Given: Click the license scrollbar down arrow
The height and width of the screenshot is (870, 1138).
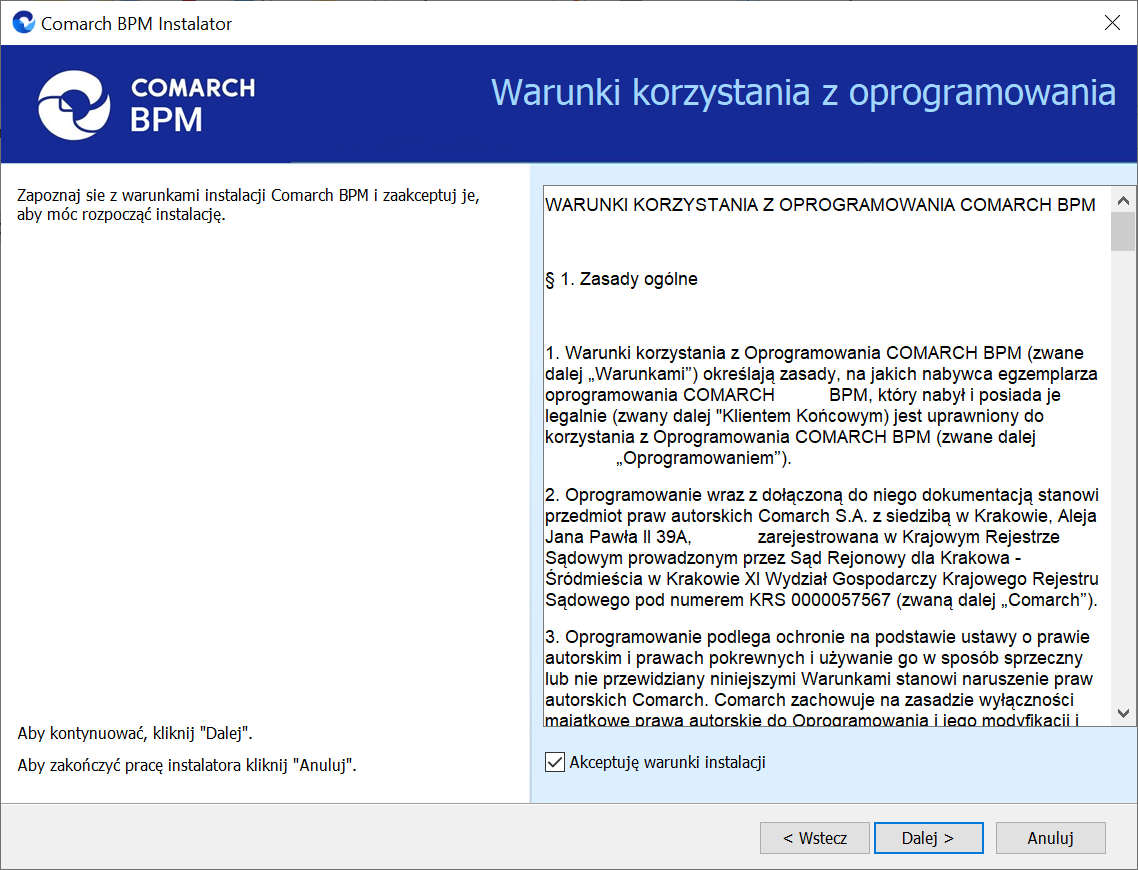Looking at the screenshot, I should 1123,713.
